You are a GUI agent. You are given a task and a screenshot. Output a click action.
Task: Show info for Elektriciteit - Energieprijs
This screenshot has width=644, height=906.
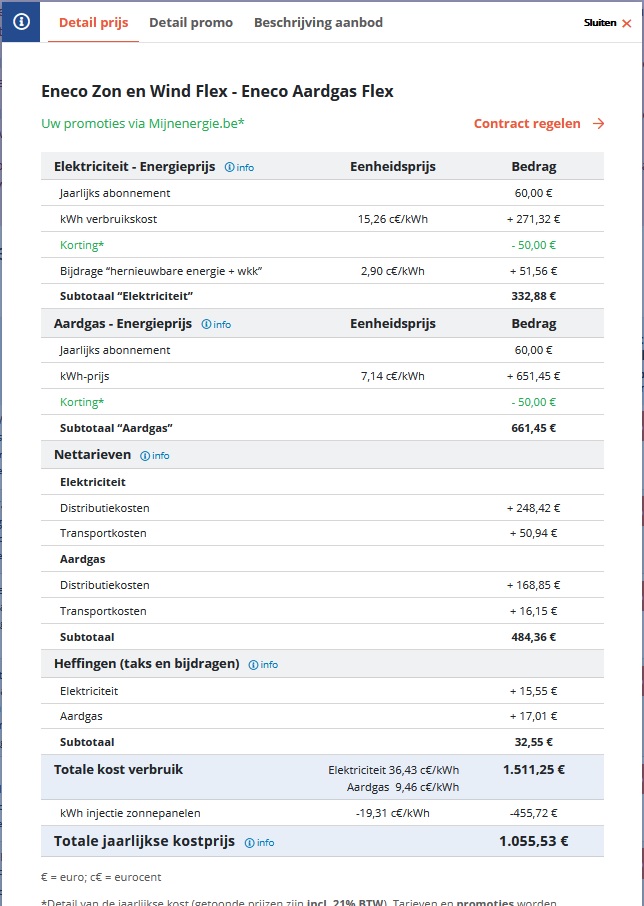(239, 168)
